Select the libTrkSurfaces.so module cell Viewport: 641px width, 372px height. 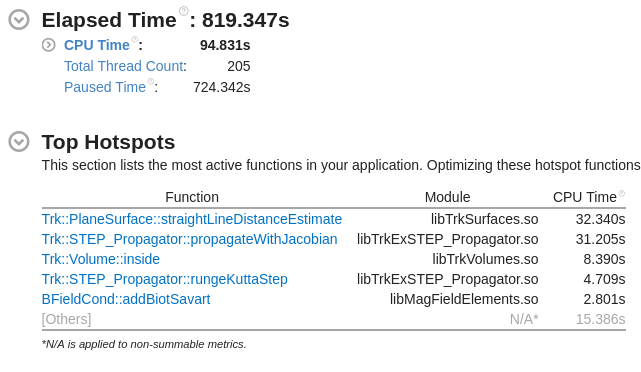[x=484, y=219]
